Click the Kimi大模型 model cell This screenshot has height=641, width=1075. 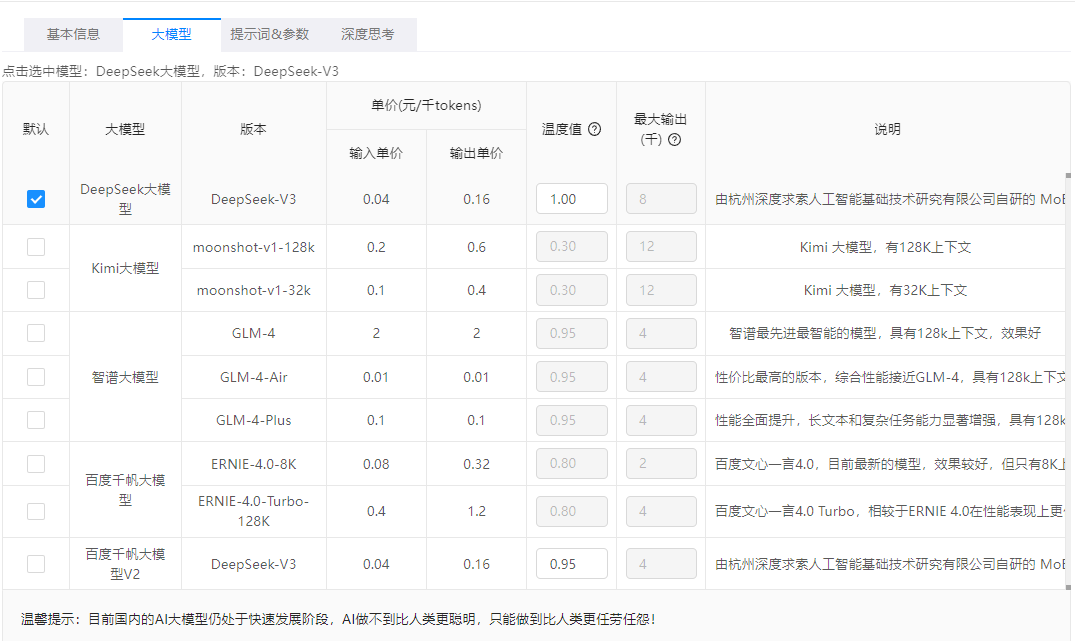(x=125, y=268)
